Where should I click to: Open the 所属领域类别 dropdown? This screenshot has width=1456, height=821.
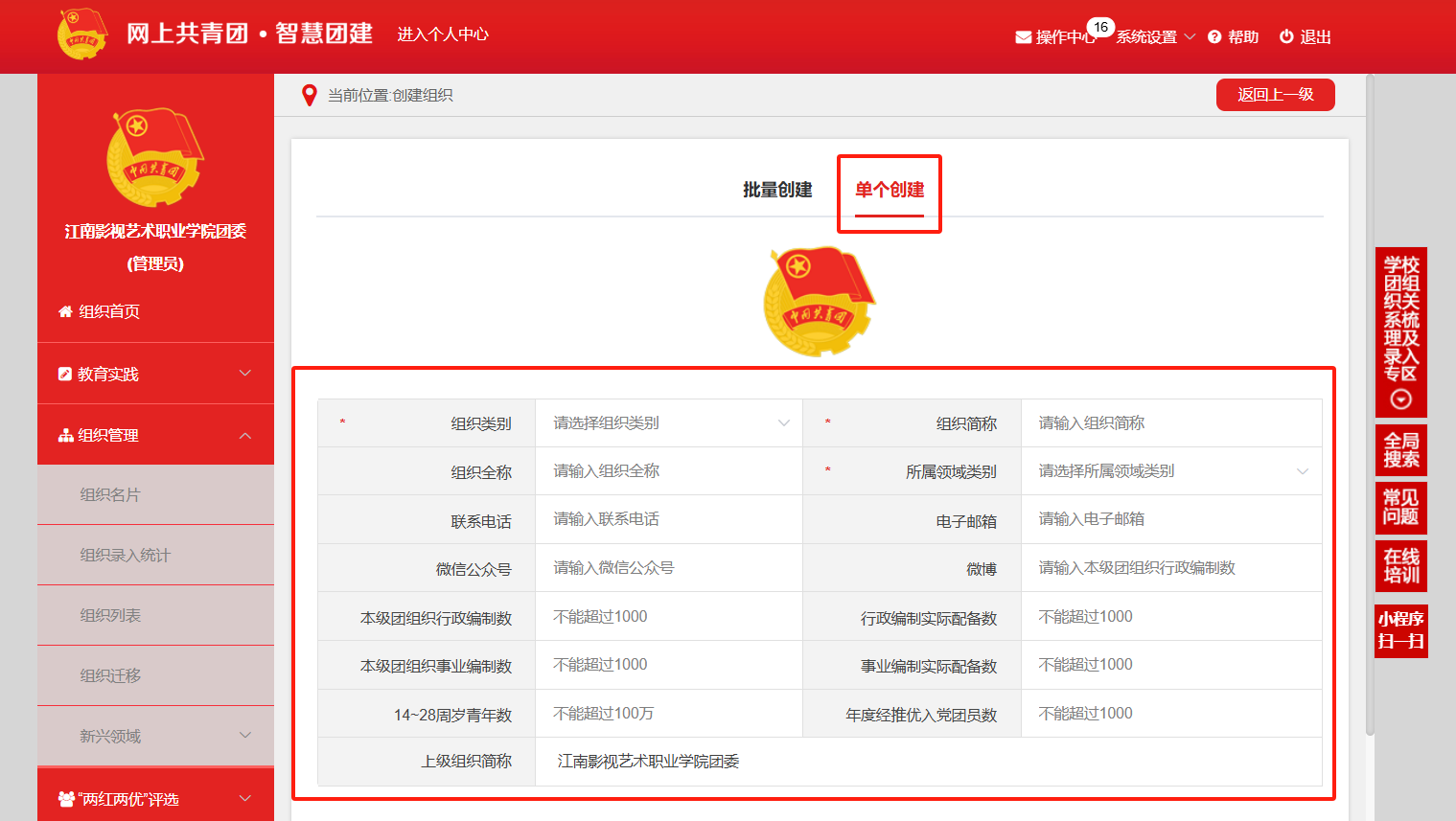click(1171, 471)
